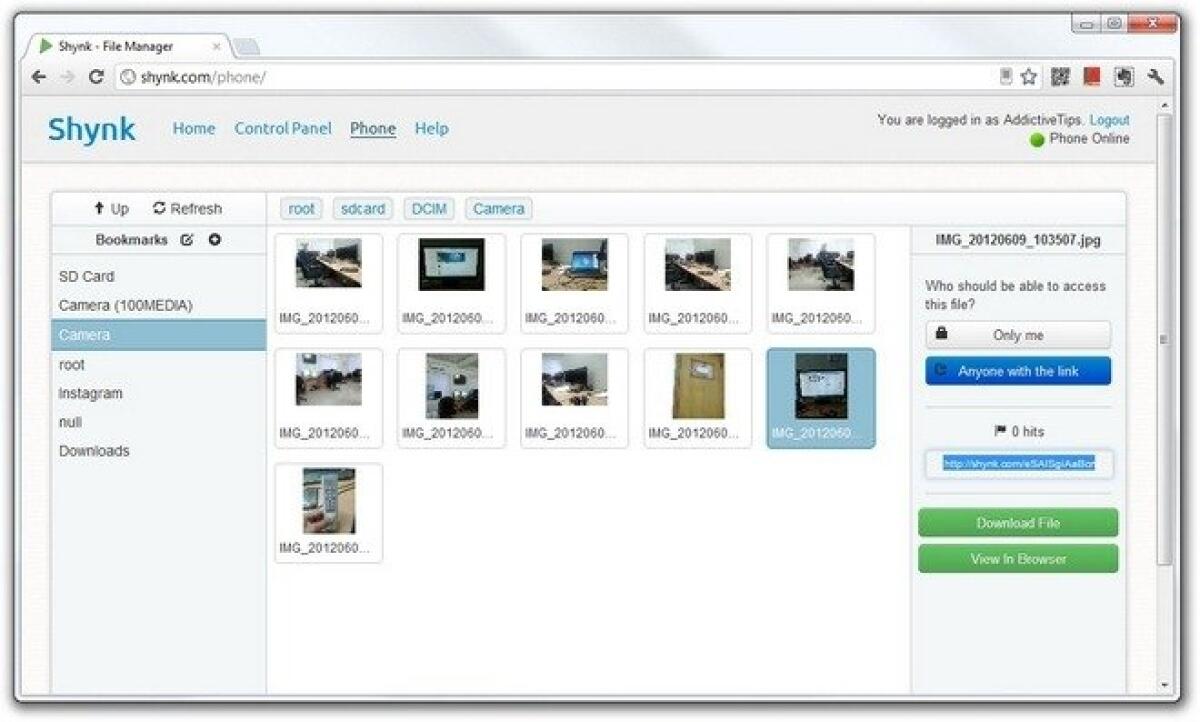Open the browser wrench settings icon

(x=1157, y=75)
